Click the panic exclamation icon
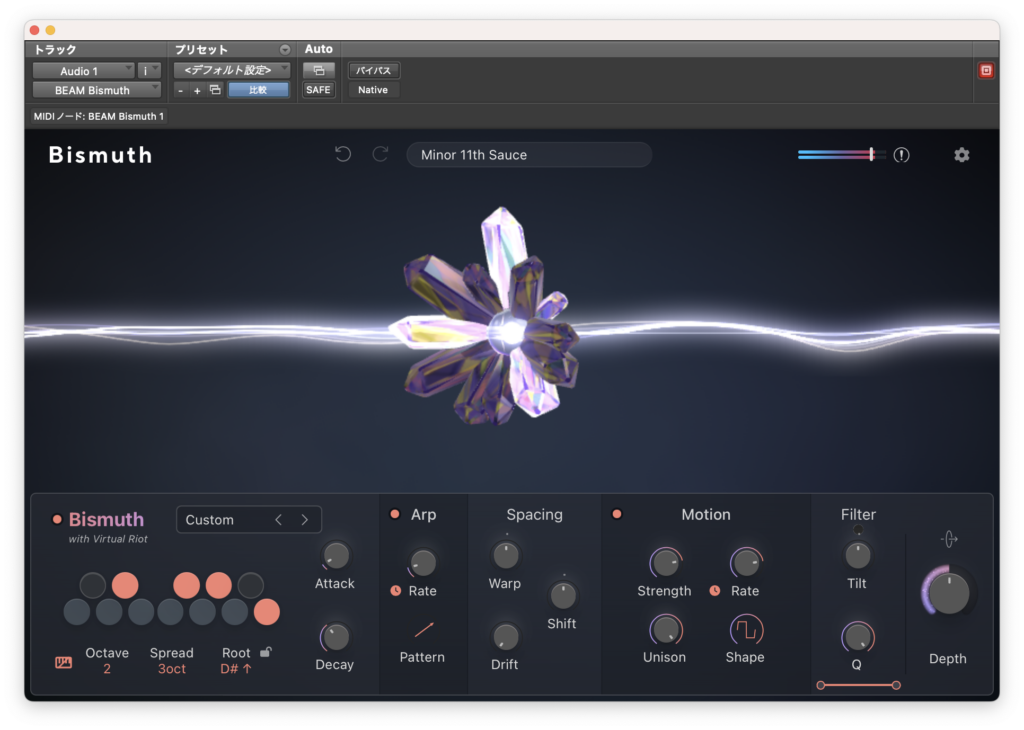The width and height of the screenshot is (1024, 730). coord(901,155)
